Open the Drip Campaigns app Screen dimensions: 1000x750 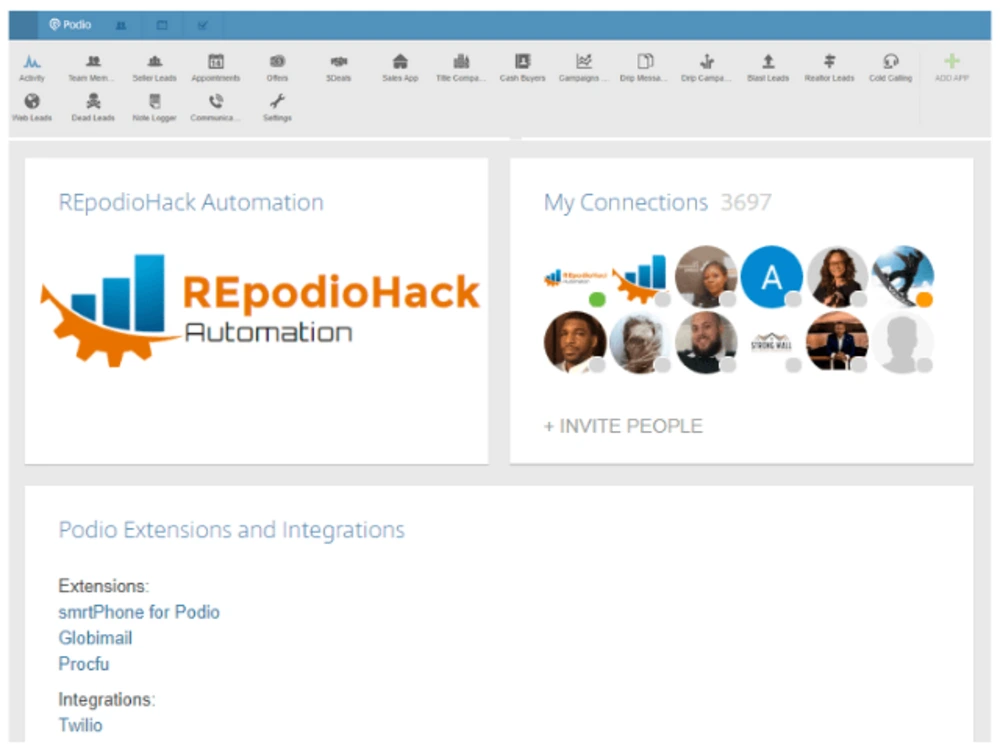pyautogui.click(x=706, y=68)
